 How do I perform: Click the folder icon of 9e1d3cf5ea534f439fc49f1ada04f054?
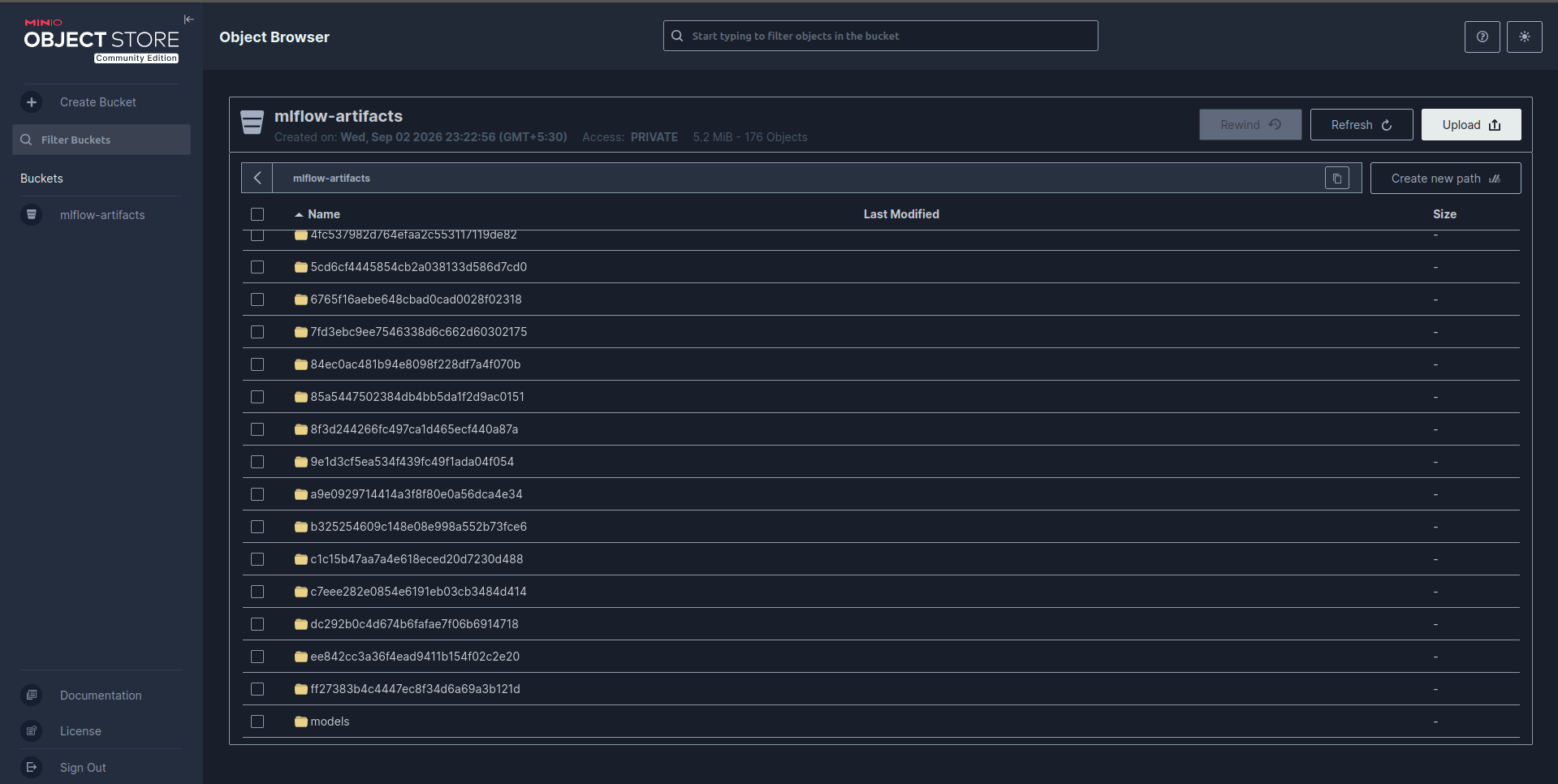pos(301,462)
